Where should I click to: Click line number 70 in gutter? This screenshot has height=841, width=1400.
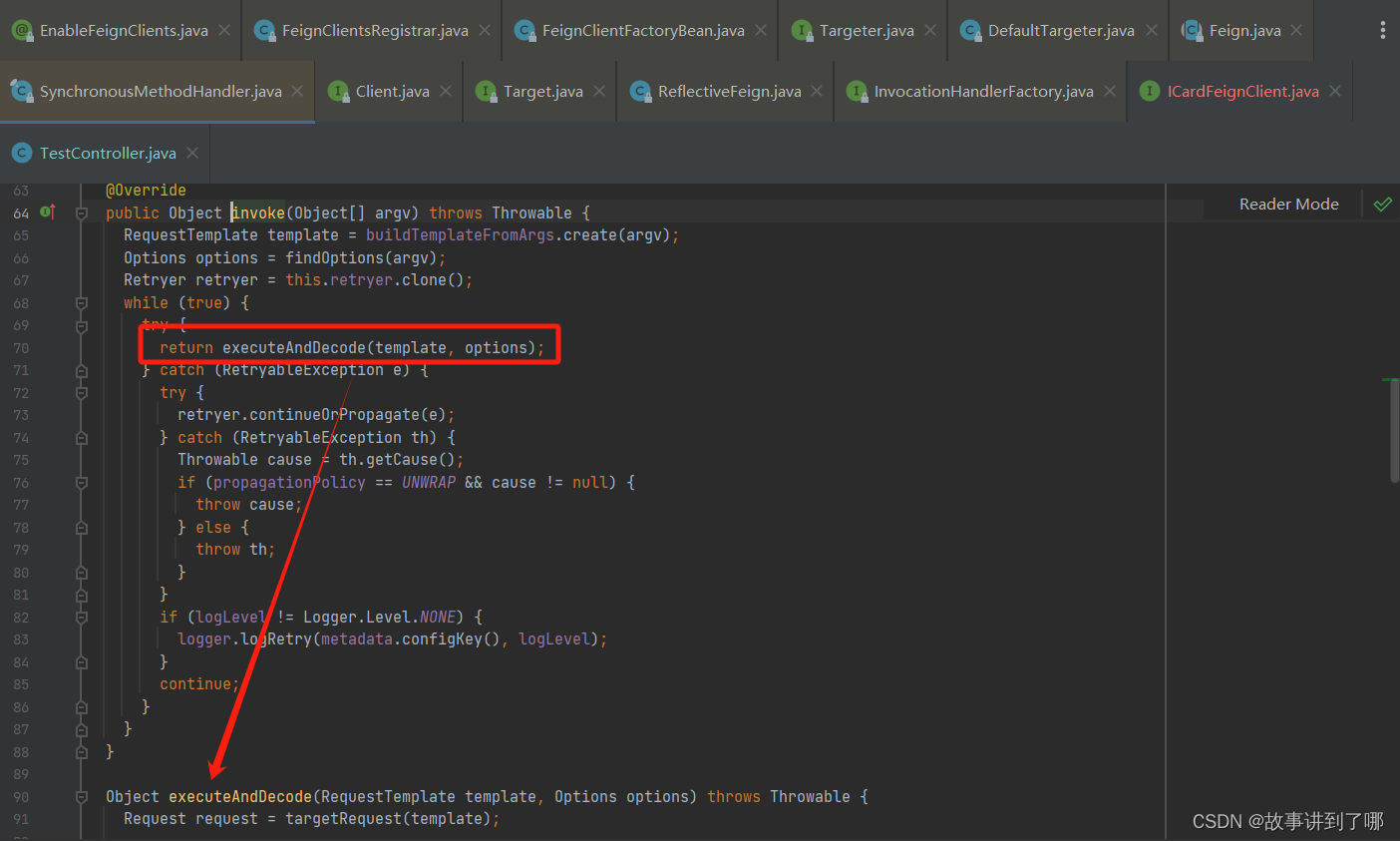tap(21, 348)
